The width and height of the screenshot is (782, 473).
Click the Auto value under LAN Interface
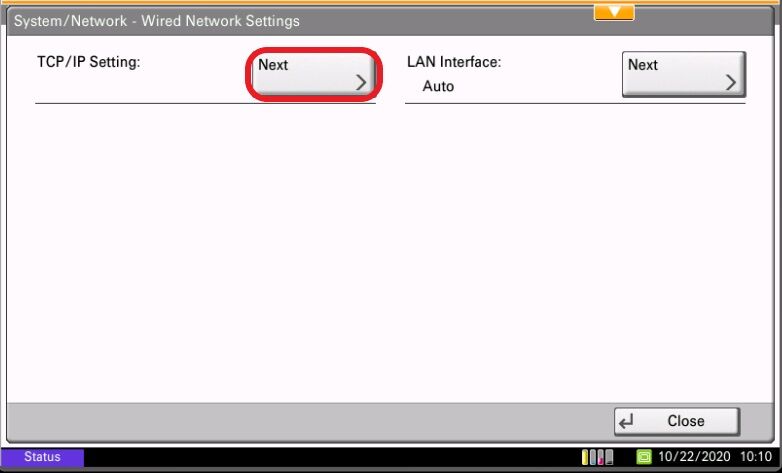(438, 86)
